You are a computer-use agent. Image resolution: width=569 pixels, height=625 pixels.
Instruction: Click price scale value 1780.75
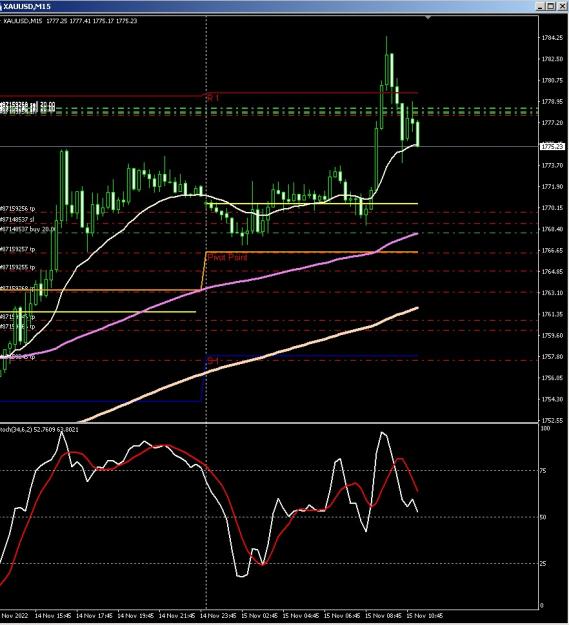552,81
